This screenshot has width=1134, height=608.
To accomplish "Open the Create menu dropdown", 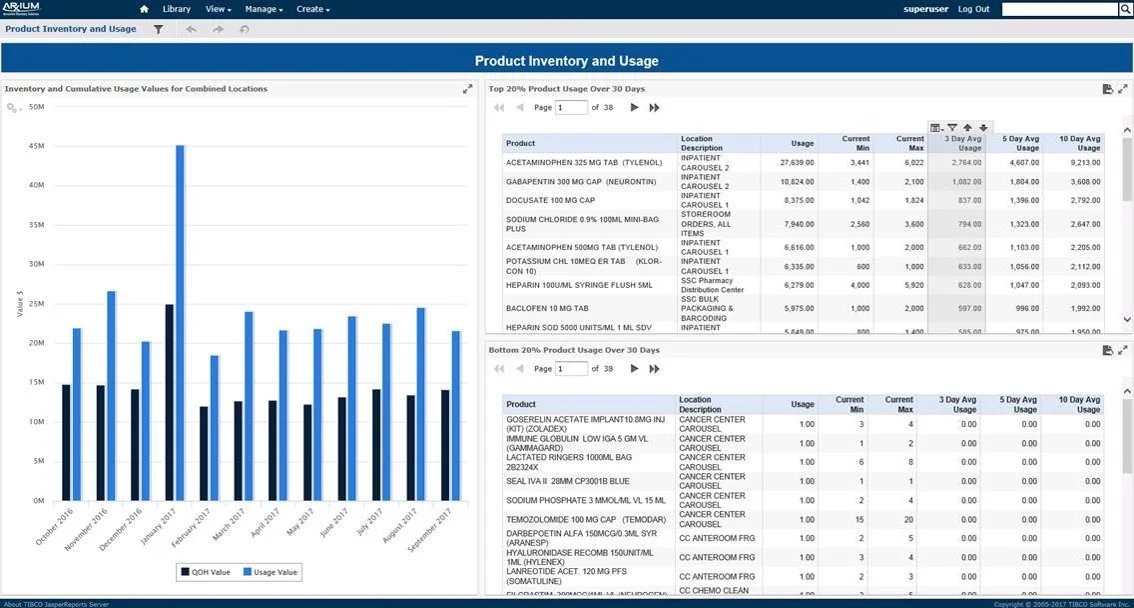I will pos(311,9).
